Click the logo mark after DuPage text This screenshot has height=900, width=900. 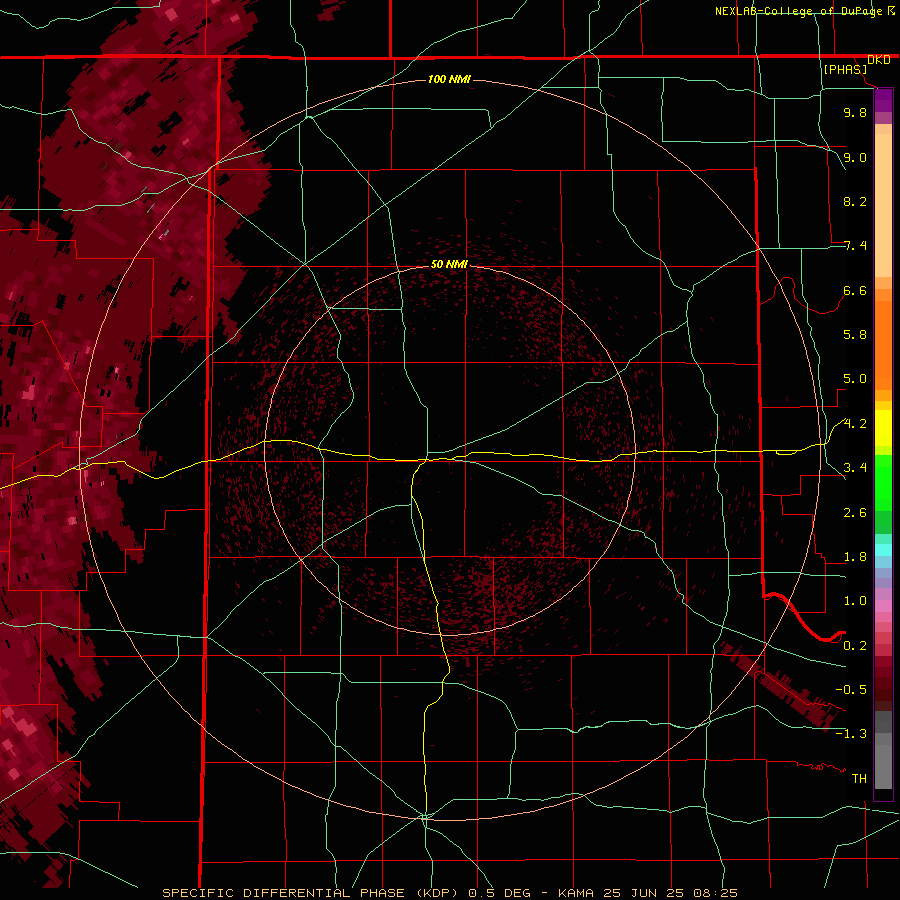890,10
